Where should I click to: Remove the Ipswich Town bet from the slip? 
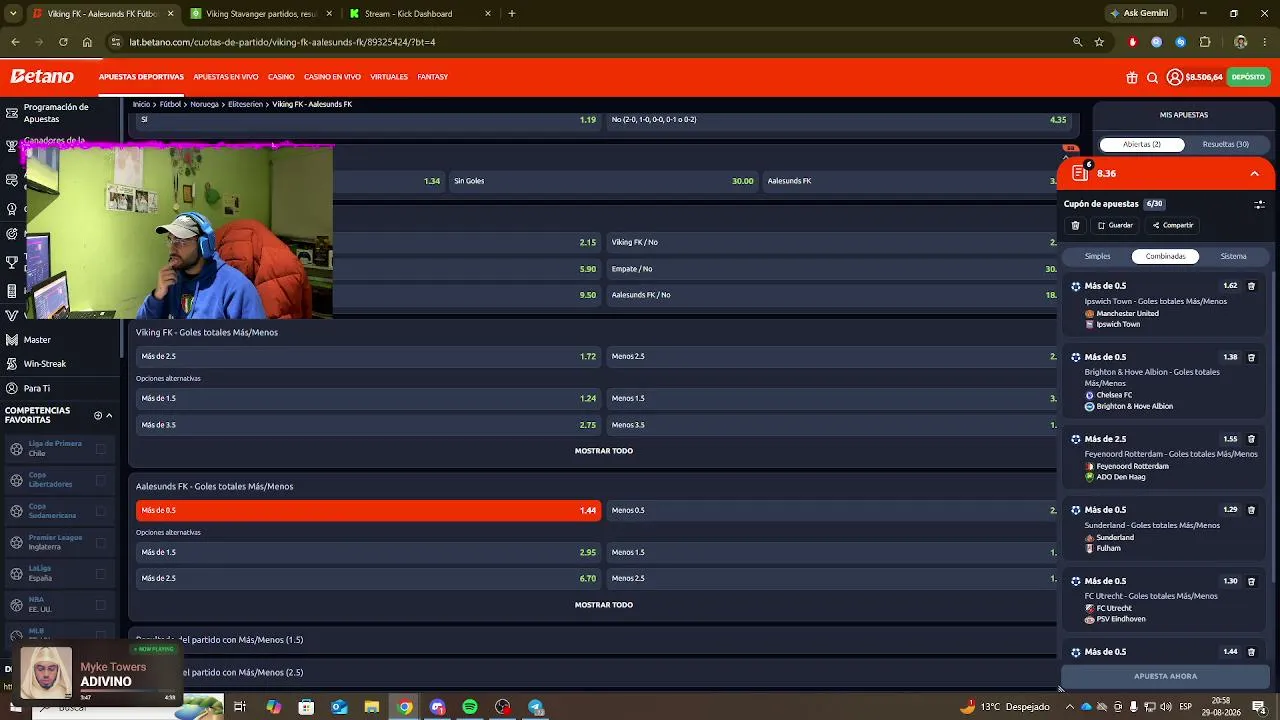tap(1251, 286)
